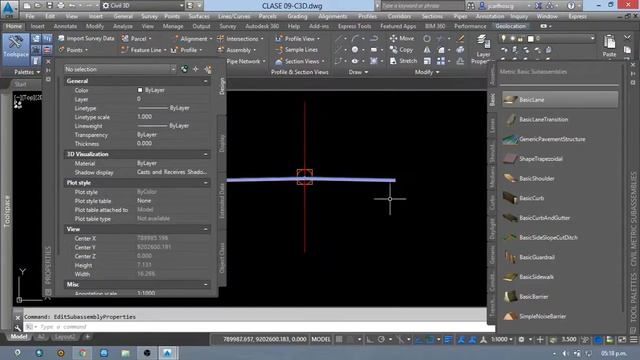The image size is (640, 360).
Task: Switch to the Annotate ribbon tab
Action: [x=65, y=26]
